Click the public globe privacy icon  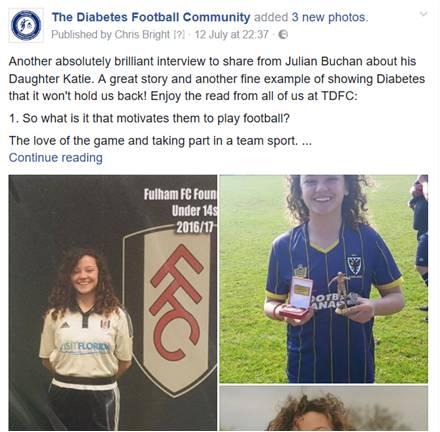tap(283, 34)
